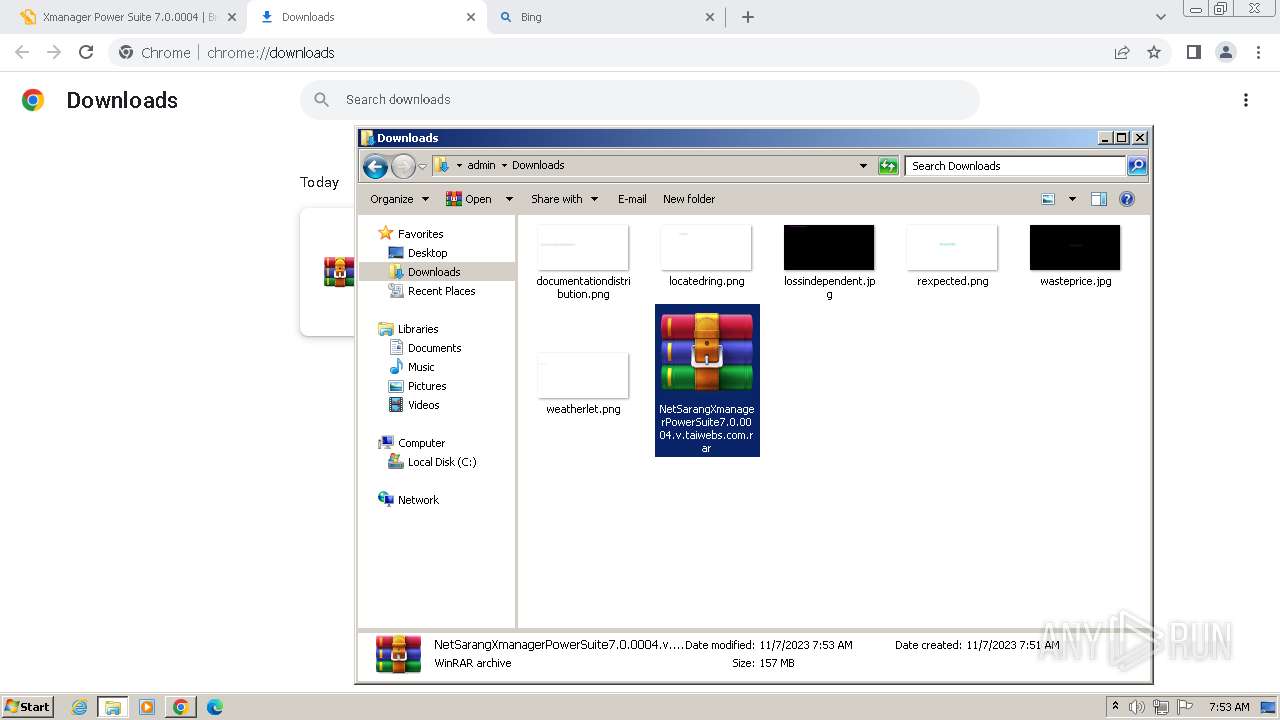Select Downloads in the navigation pane
The image size is (1280, 720).
tap(434, 272)
